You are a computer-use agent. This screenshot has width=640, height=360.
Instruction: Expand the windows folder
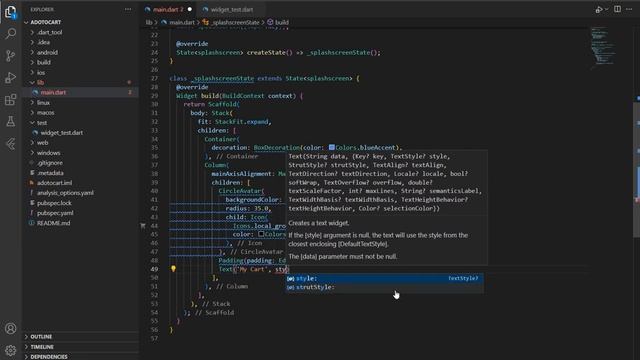pyautogui.click(x=49, y=153)
